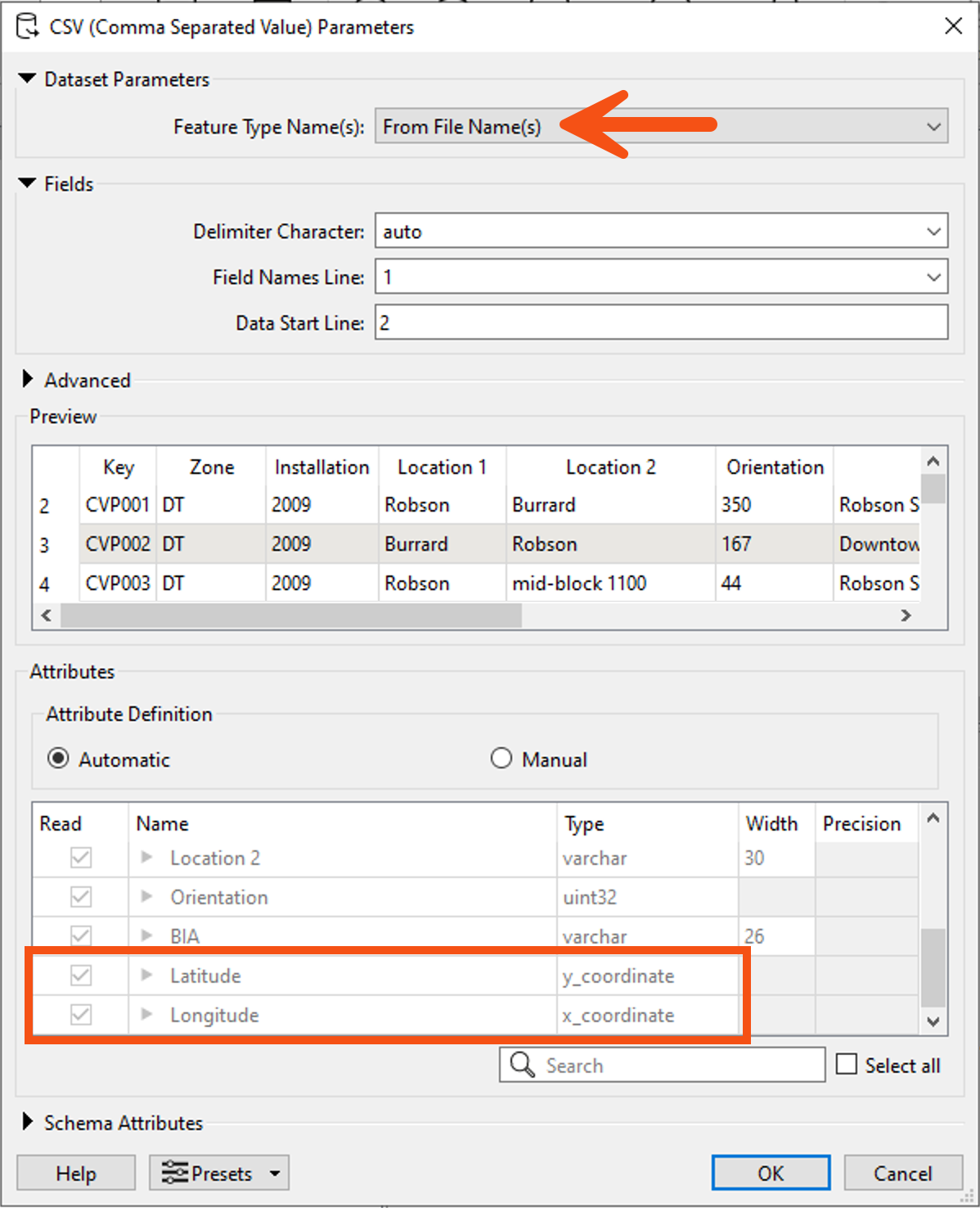980x1208 pixels.
Task: Click the Help button
Action: 75,1173
